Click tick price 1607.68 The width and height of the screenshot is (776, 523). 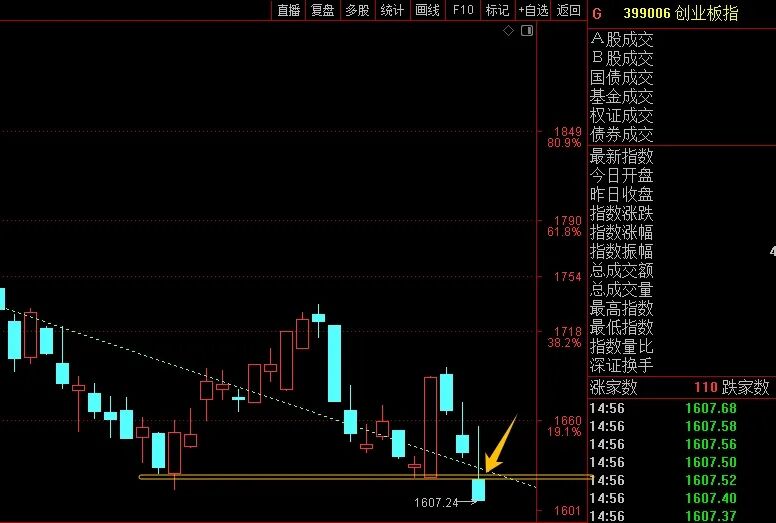point(711,409)
